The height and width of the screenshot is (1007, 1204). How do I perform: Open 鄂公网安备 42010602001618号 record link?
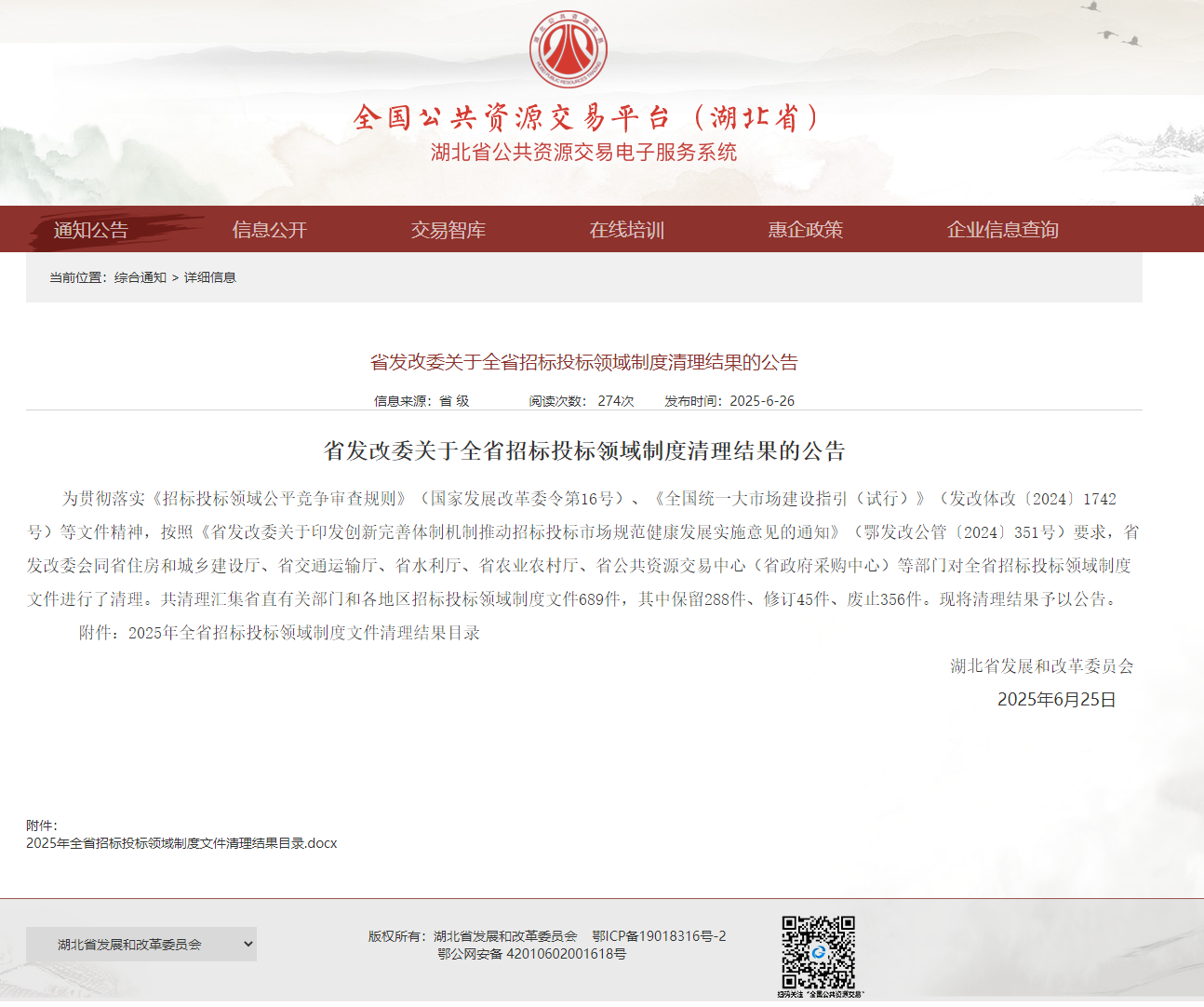tap(532, 954)
